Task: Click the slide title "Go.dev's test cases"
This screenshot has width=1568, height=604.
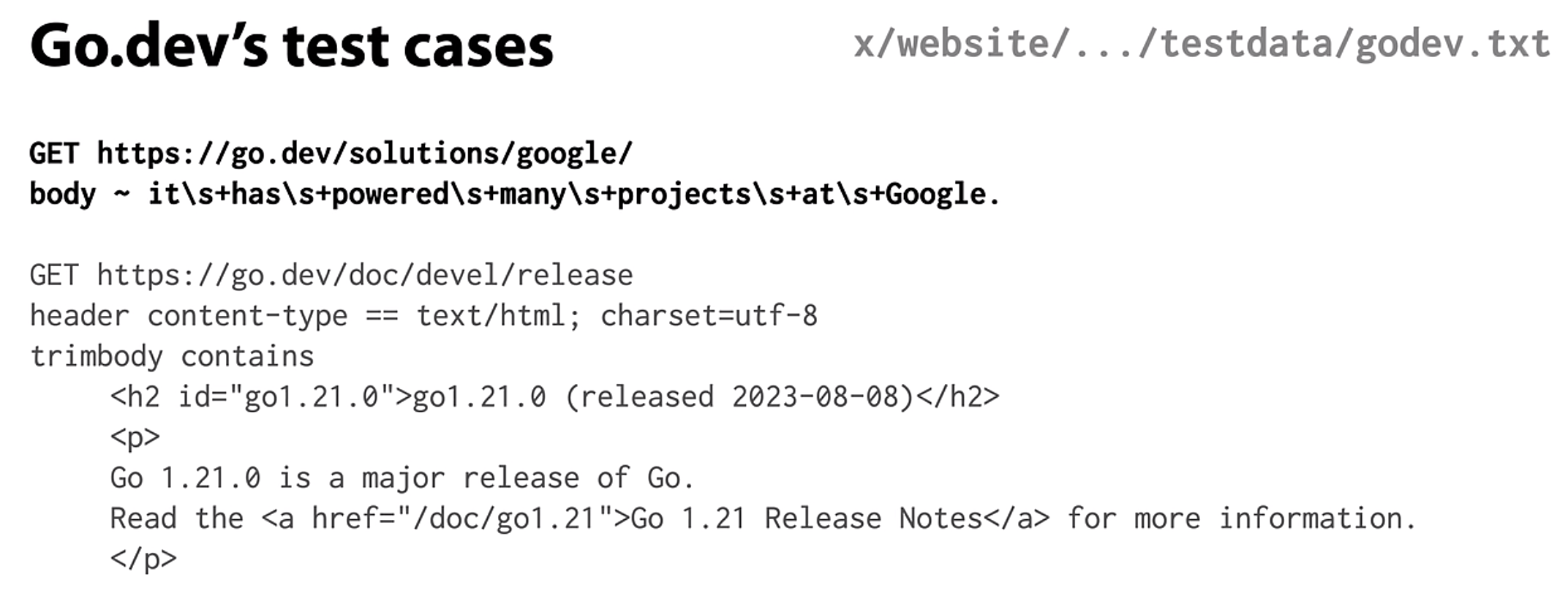Action: point(291,45)
